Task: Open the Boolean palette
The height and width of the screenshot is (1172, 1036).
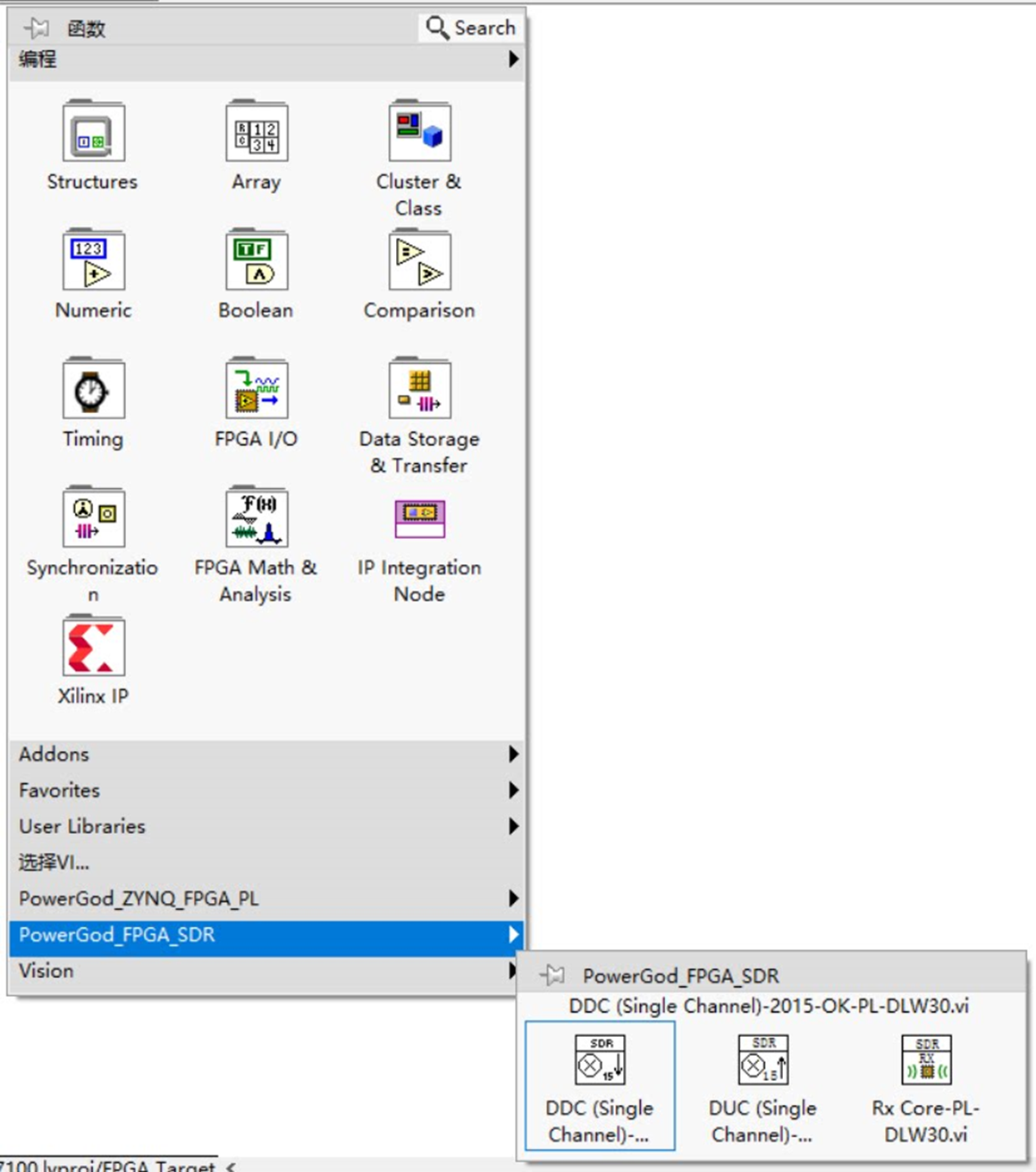Action: pyautogui.click(x=257, y=260)
